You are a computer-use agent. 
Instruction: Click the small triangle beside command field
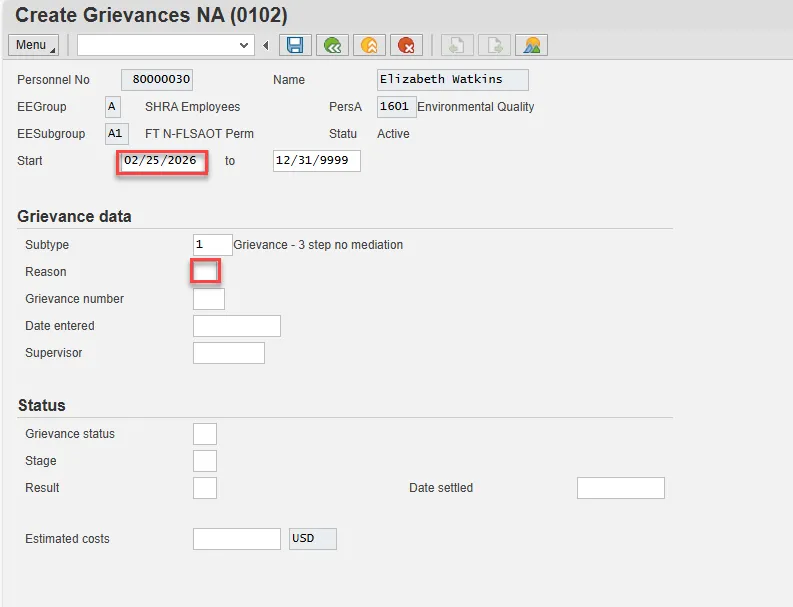coord(266,45)
